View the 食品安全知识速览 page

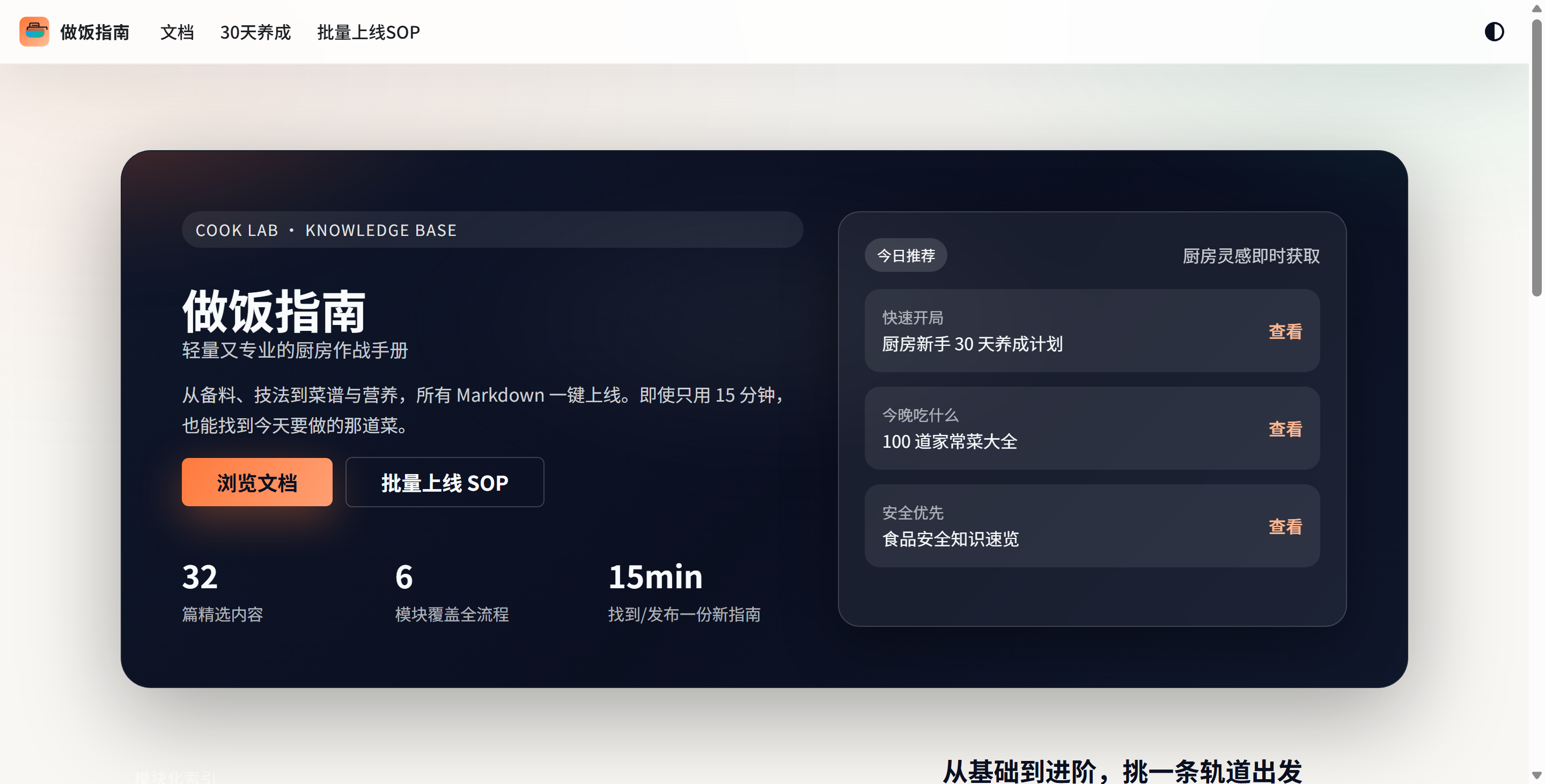1285,526
